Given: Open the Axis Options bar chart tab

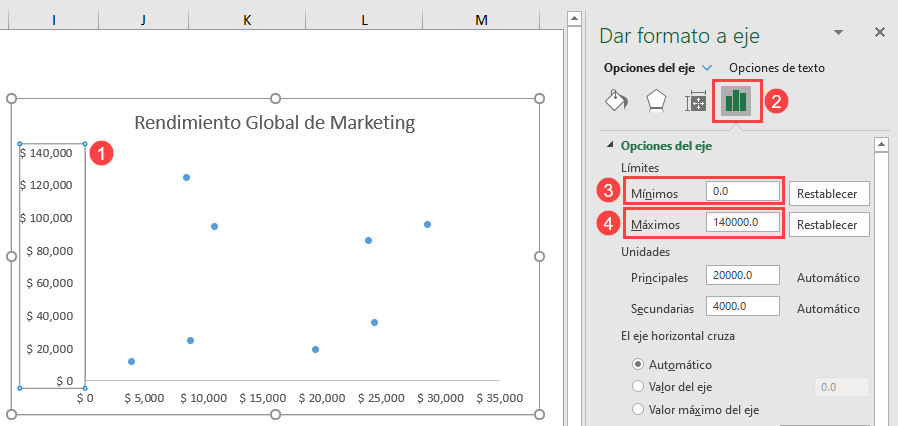Looking at the screenshot, I should coord(736,101).
